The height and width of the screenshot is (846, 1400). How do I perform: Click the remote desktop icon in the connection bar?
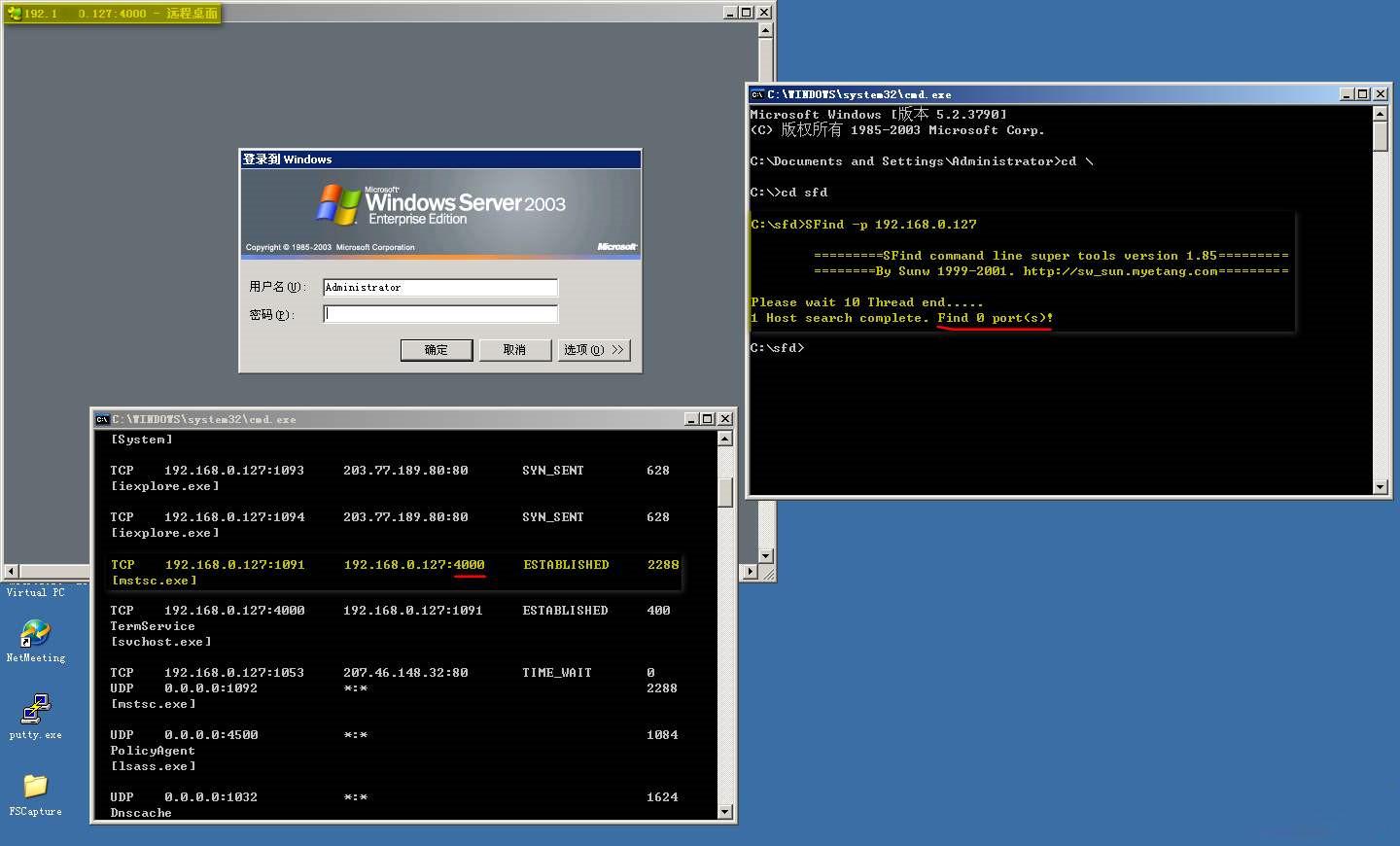click(14, 14)
